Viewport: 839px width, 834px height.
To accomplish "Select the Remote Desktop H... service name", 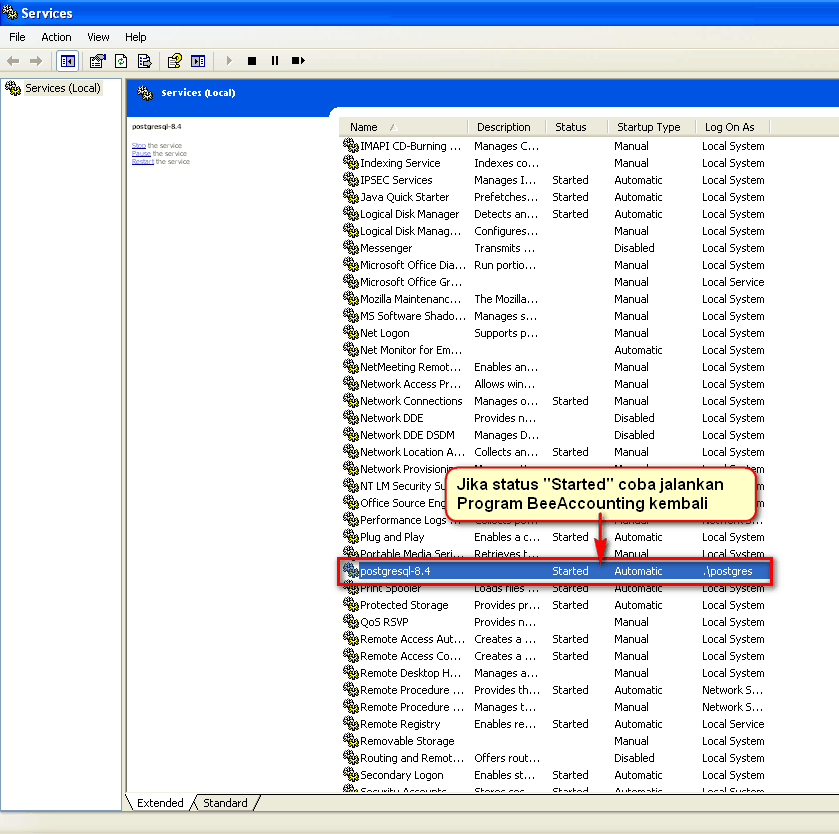I will (410, 673).
